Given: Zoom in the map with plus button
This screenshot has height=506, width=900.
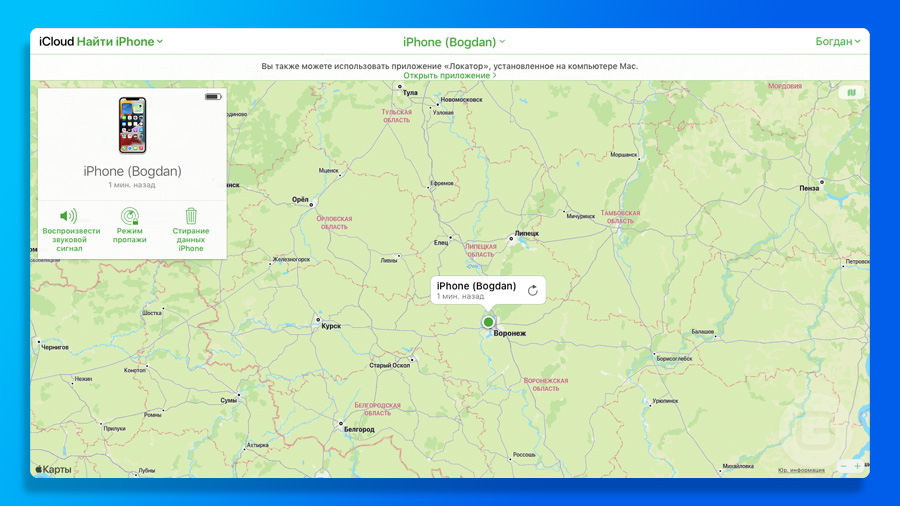Looking at the screenshot, I should tap(858, 466).
